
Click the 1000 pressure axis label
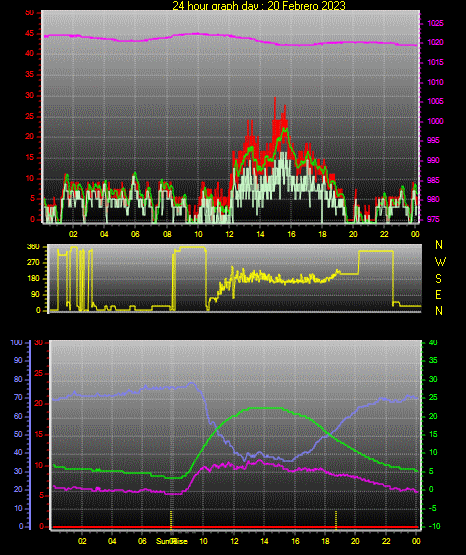pyautogui.click(x=435, y=121)
